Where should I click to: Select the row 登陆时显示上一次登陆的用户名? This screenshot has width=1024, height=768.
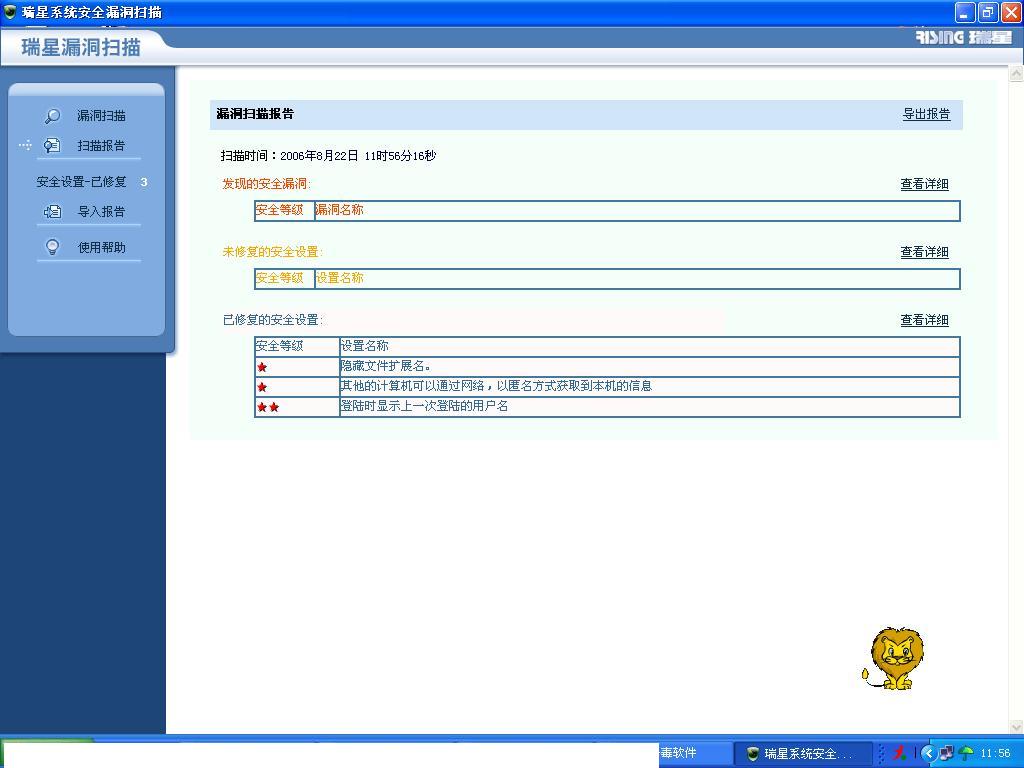pyautogui.click(x=607, y=407)
